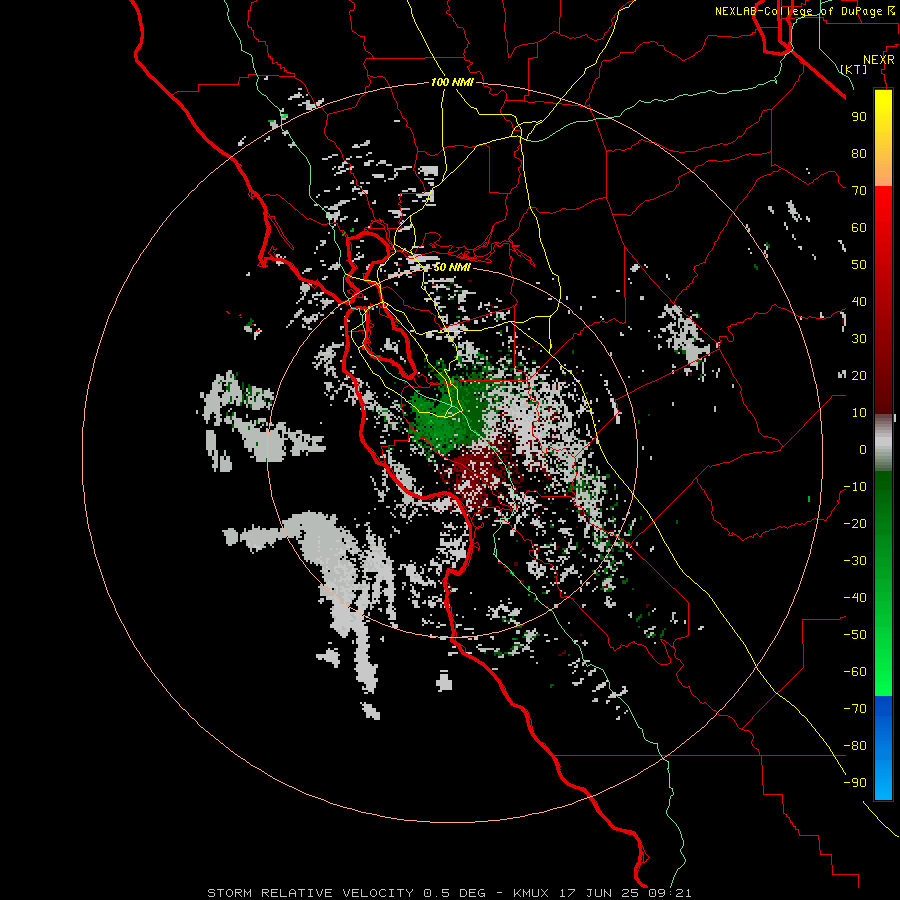The height and width of the screenshot is (900, 900).
Task: Click the blue segment of the color bar
Action: [883, 747]
